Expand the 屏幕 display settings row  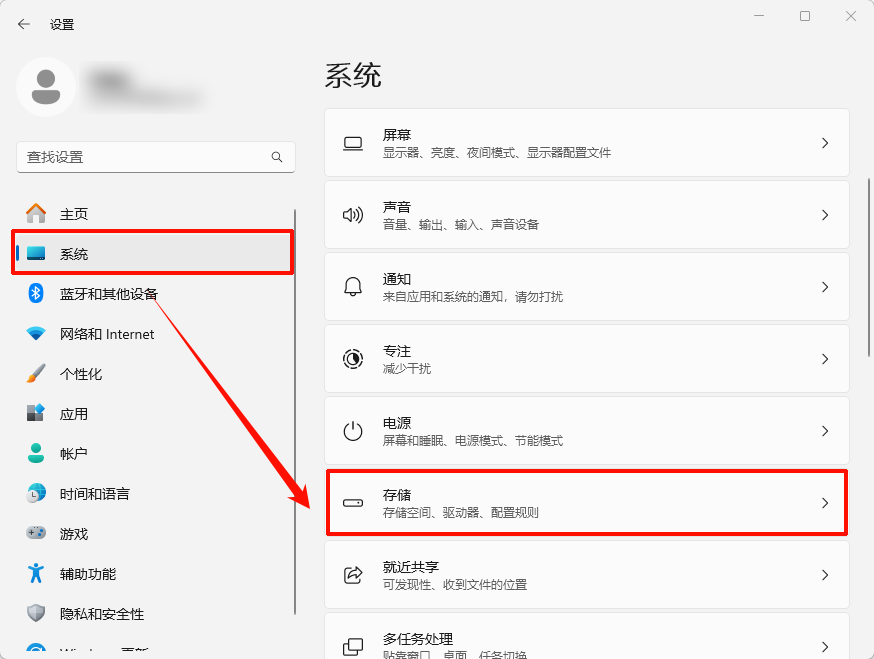pyautogui.click(x=586, y=142)
